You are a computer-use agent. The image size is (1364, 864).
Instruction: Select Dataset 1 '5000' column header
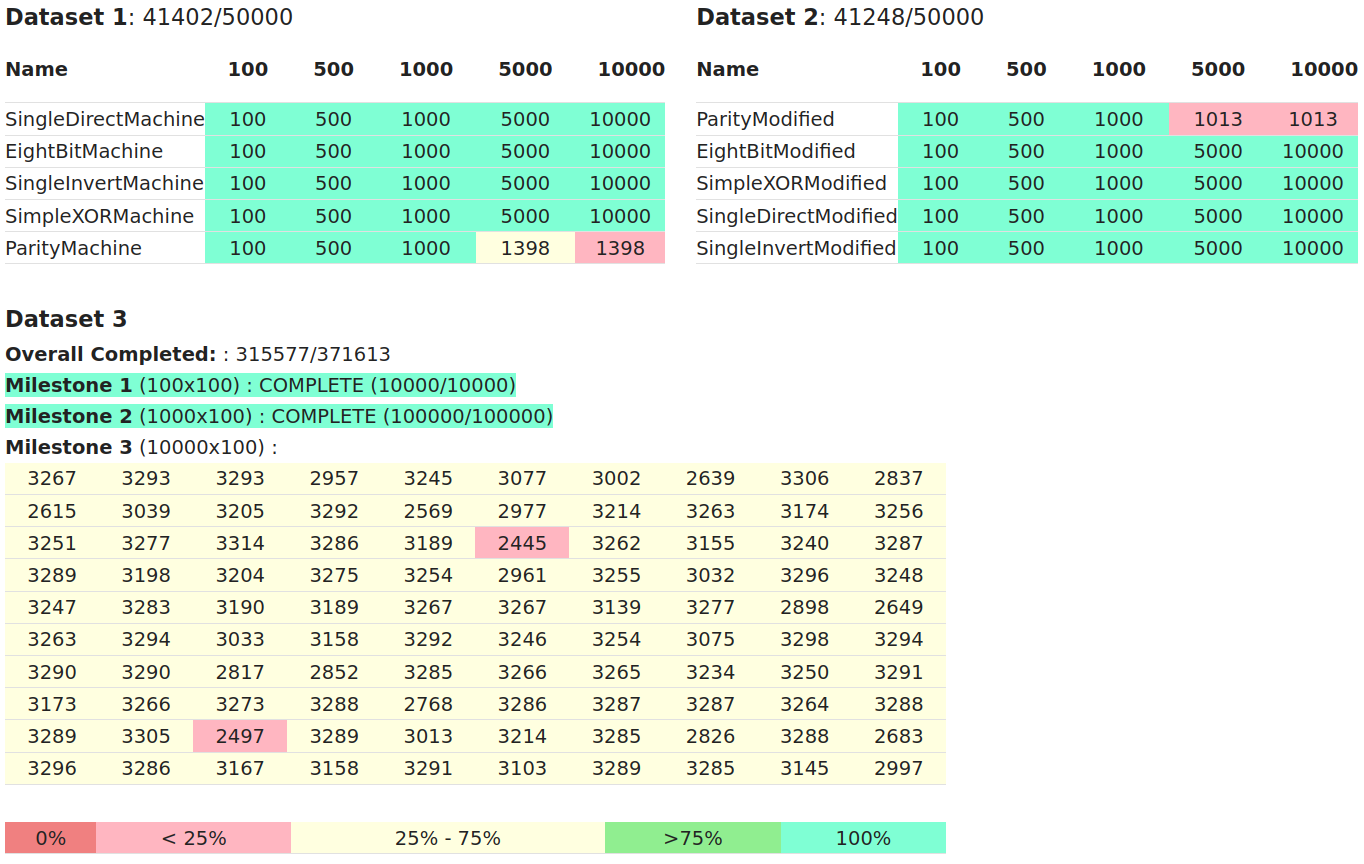(526, 69)
